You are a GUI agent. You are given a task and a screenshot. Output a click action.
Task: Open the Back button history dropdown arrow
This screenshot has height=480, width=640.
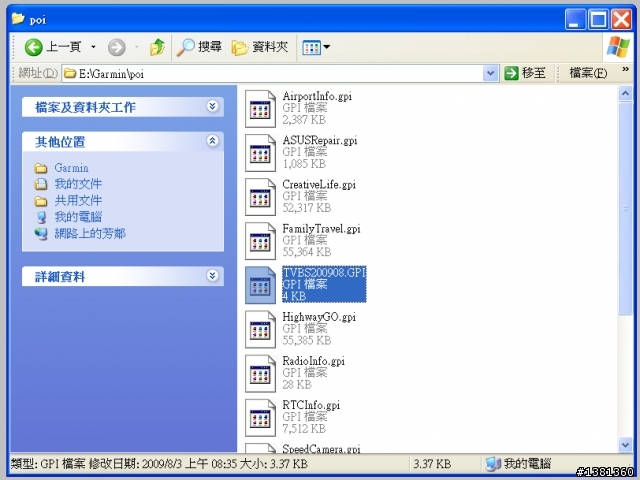(93, 47)
